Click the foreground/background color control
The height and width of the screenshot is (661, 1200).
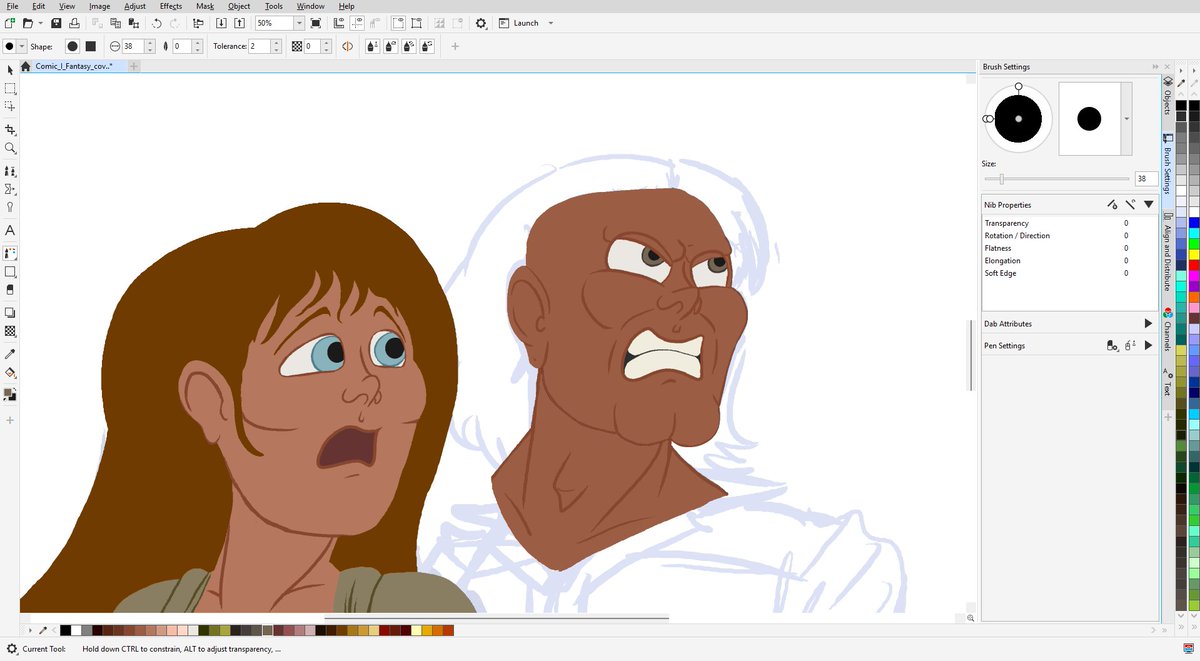tap(10, 394)
